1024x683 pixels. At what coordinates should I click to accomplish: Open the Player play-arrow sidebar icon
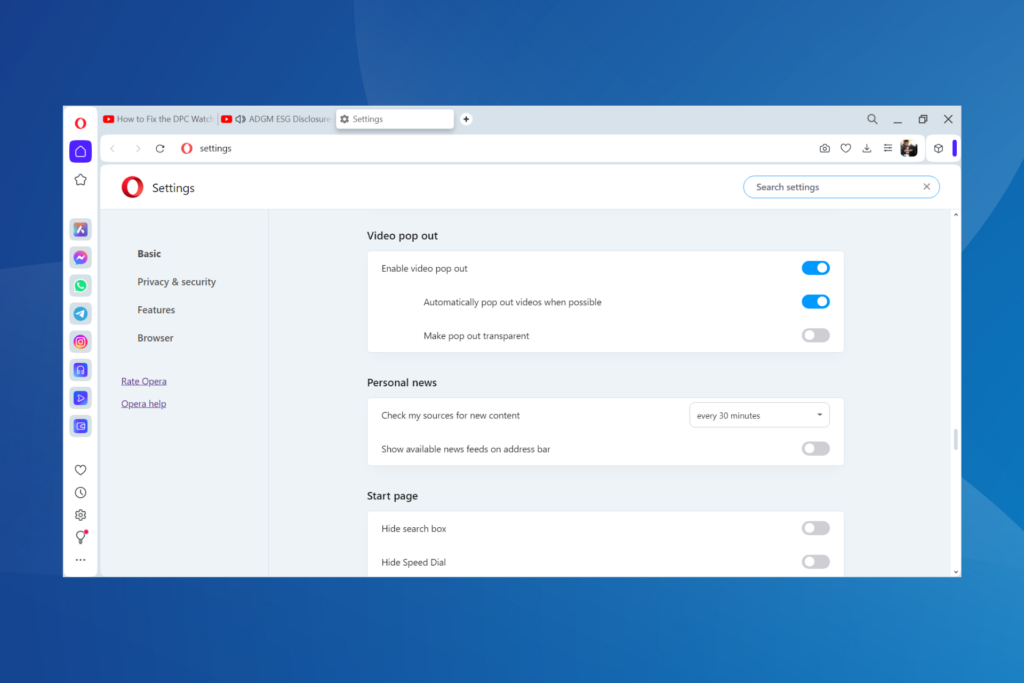click(x=80, y=398)
